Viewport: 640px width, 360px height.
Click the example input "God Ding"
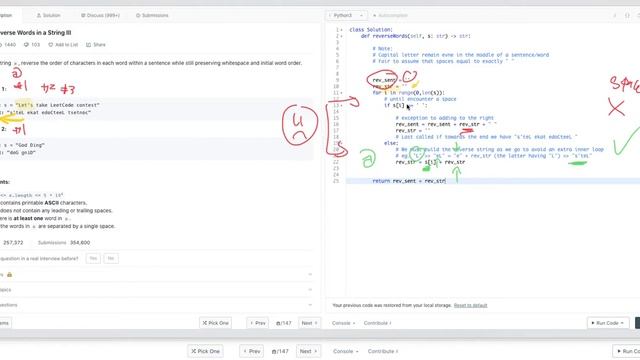click(30, 145)
